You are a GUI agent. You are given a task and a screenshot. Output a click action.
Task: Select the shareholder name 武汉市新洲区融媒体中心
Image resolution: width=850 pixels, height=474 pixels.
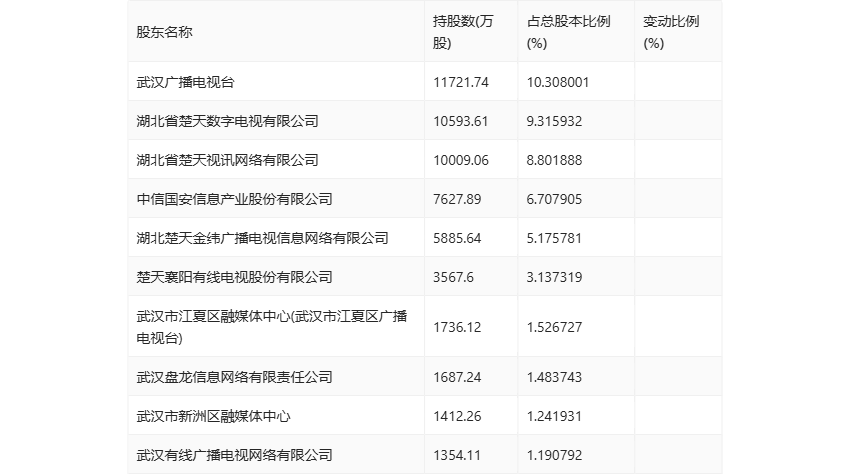pyautogui.click(x=213, y=416)
